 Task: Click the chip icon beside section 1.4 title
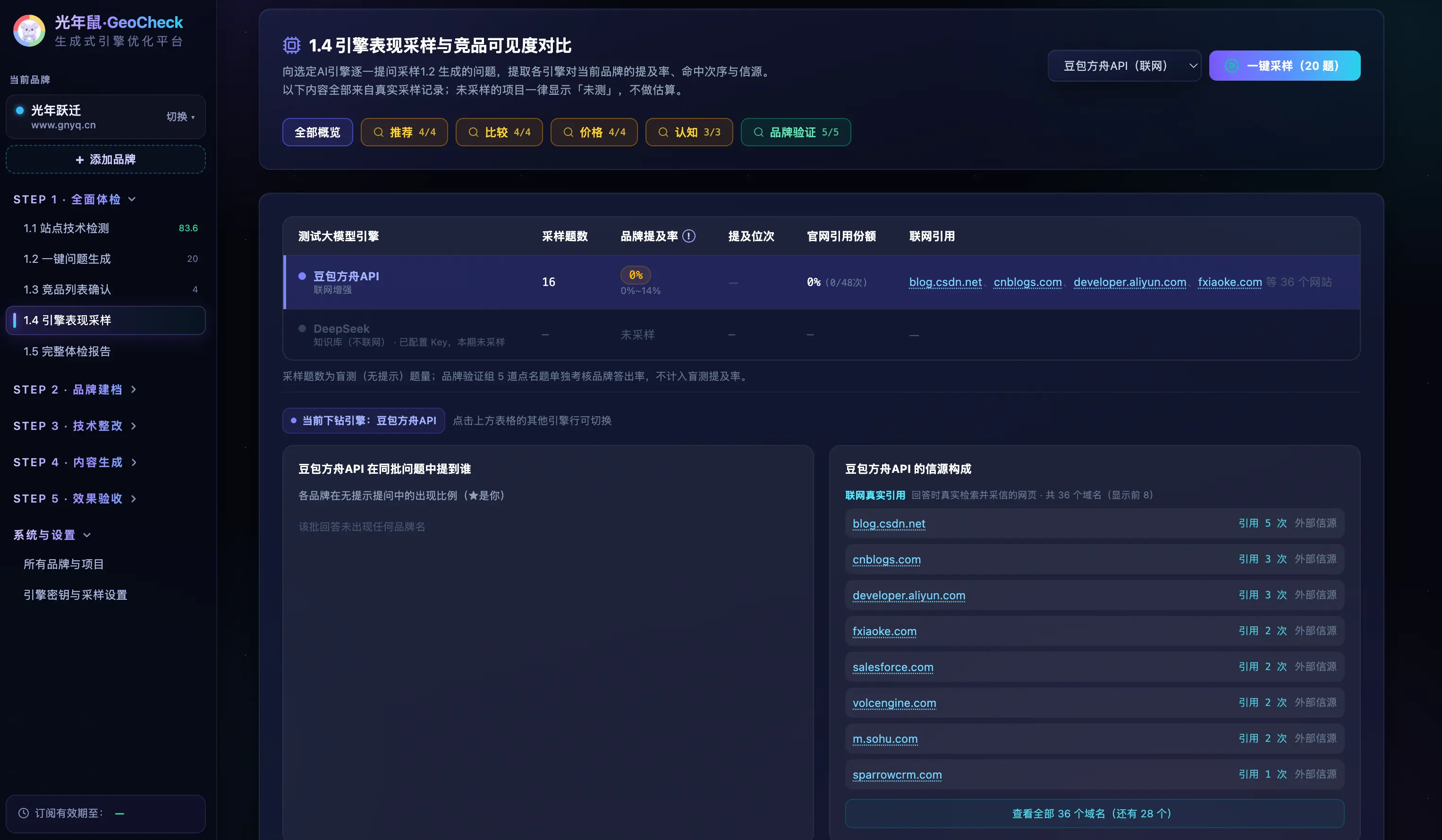tap(292, 45)
